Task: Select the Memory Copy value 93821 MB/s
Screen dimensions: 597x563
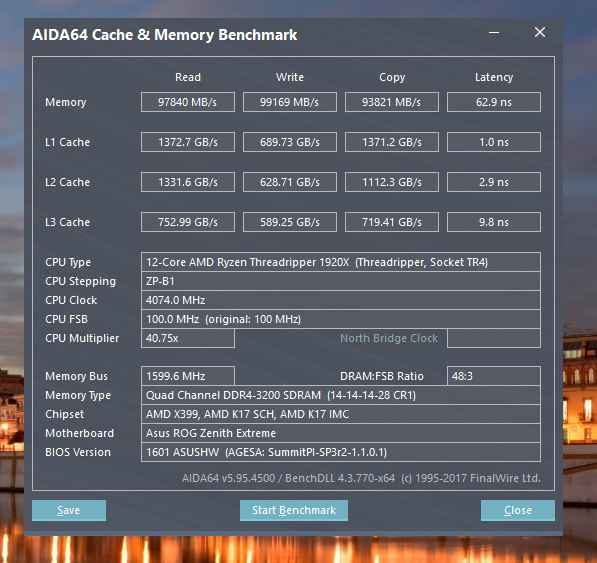Action: point(392,102)
